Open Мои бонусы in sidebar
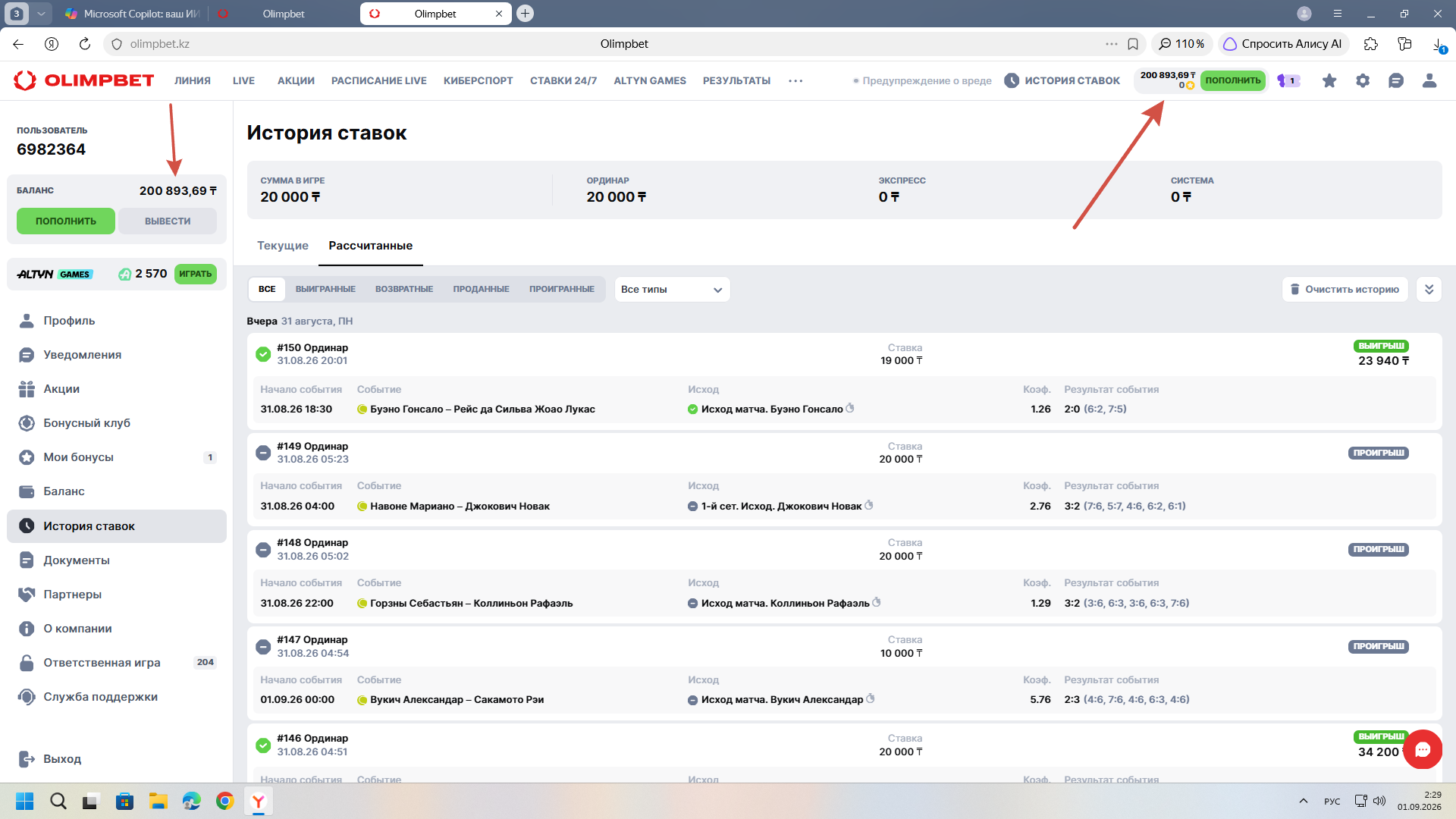 [x=117, y=457]
